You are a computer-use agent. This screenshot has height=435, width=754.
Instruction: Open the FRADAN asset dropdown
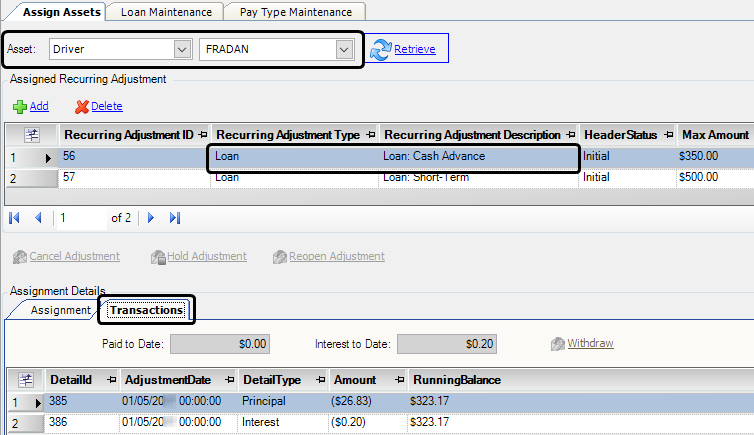pos(344,49)
